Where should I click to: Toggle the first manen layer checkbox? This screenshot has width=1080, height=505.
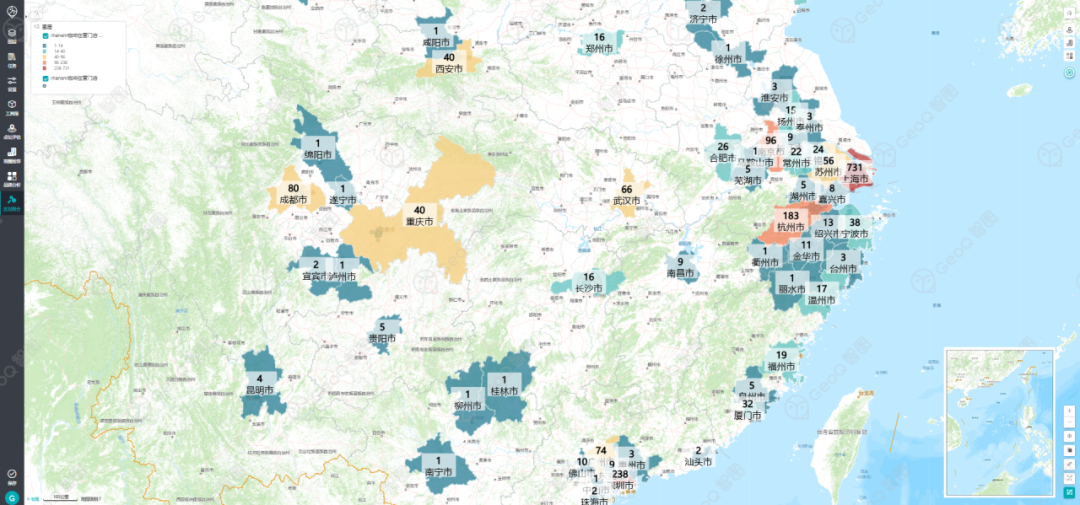tap(45, 36)
